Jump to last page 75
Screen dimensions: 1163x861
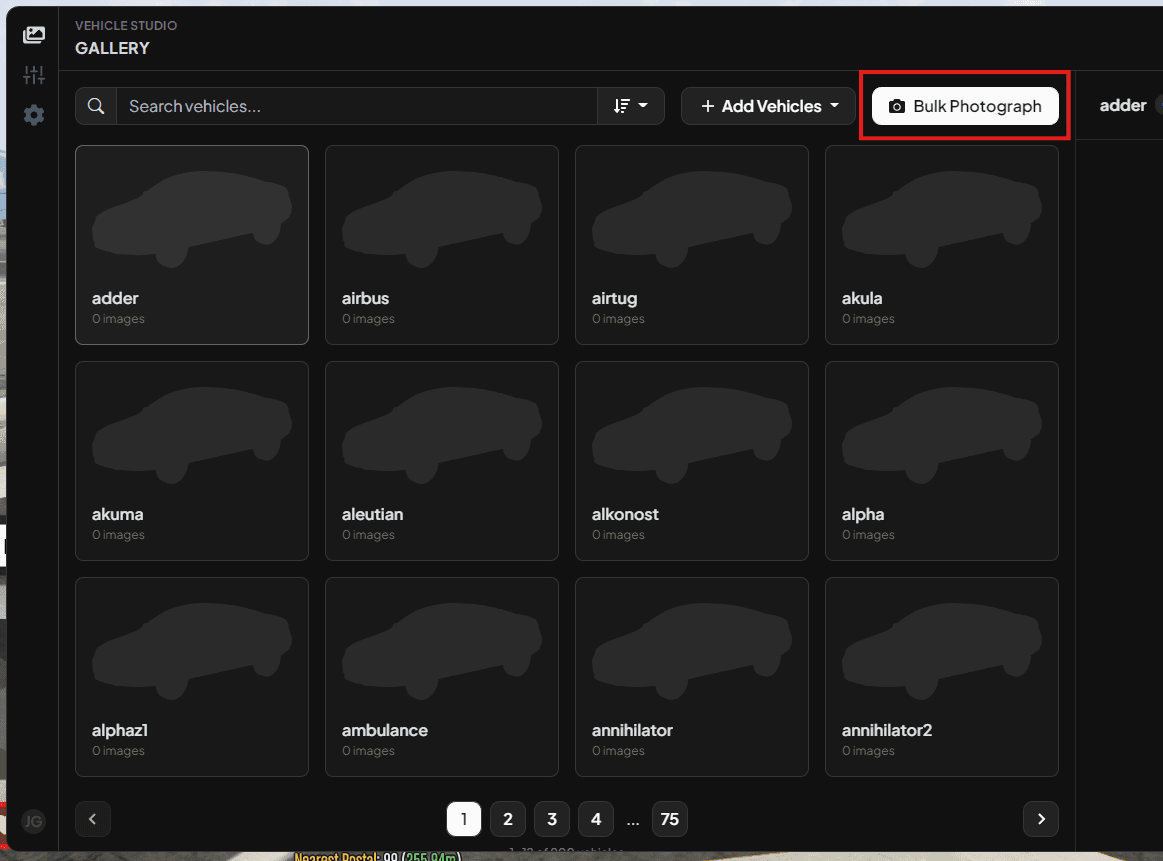point(670,819)
